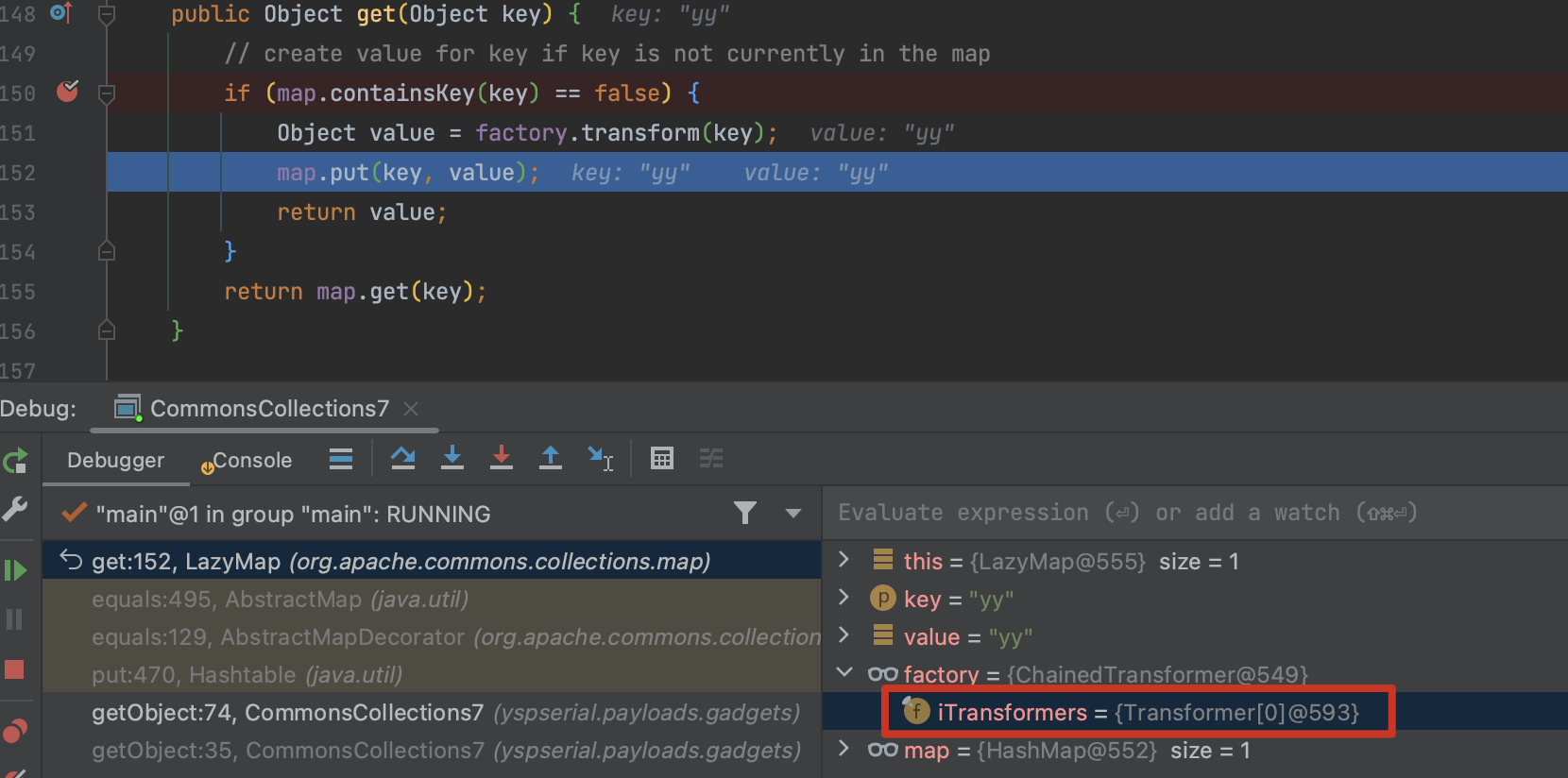Click the 'return value;' statement on line 153
Image resolution: width=1568 pixels, height=778 pixels.
362,211
